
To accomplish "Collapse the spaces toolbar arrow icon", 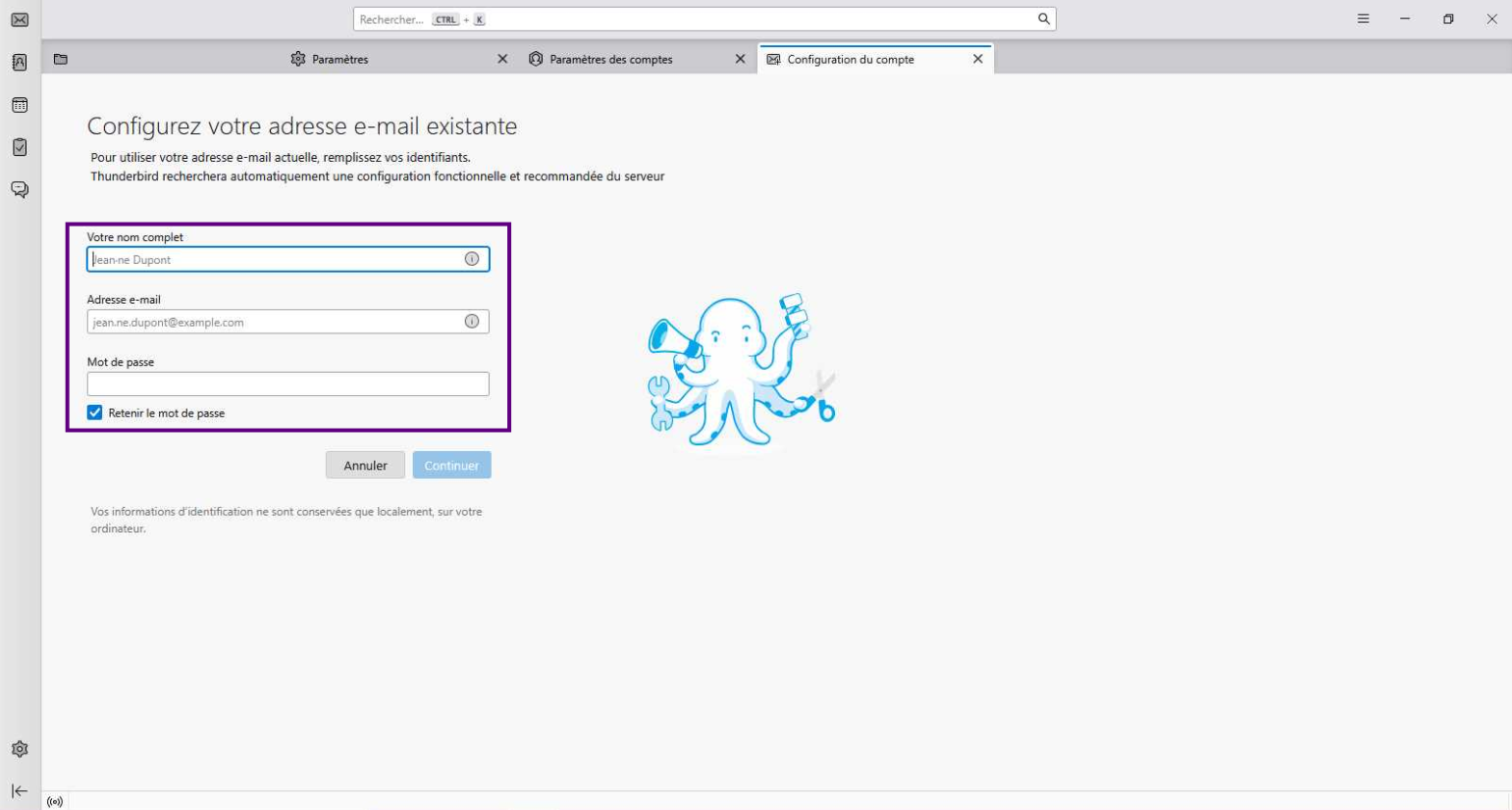I will point(20,790).
